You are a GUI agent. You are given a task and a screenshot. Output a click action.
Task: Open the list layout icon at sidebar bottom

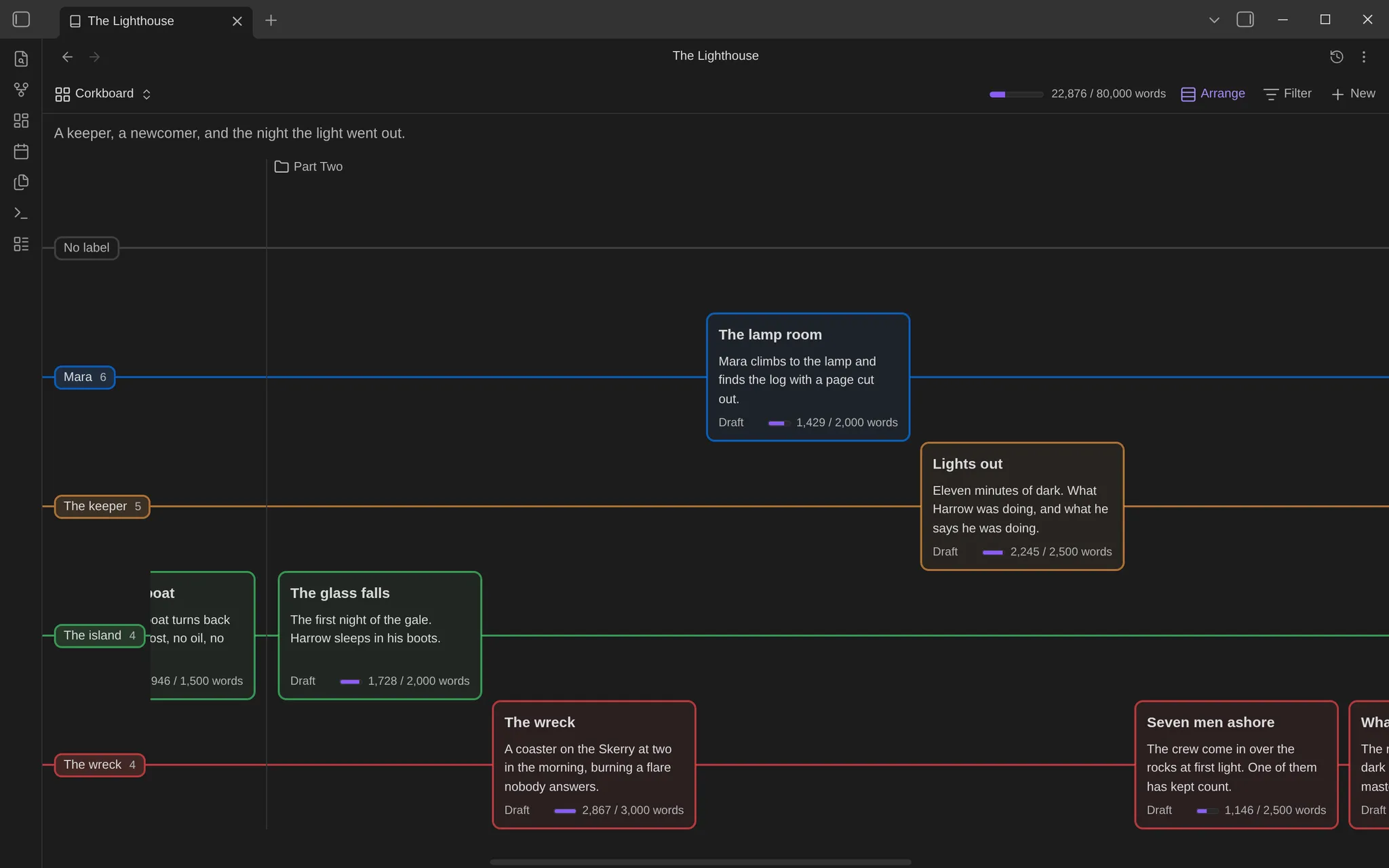click(21, 244)
